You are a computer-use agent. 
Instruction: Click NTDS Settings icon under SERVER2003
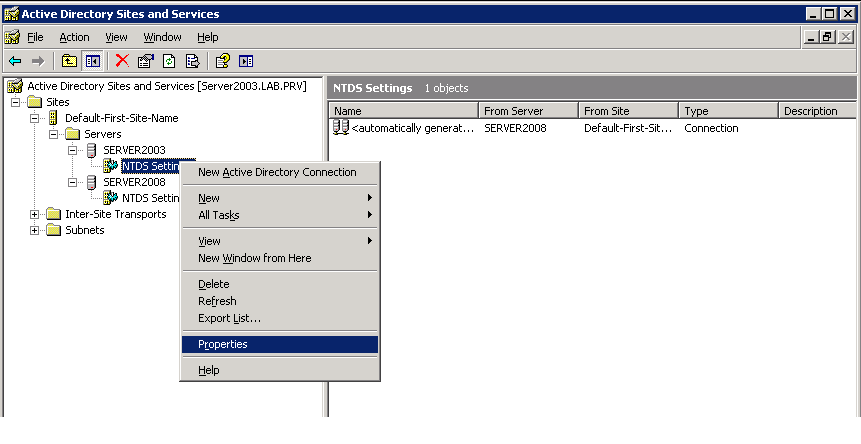click(110, 166)
